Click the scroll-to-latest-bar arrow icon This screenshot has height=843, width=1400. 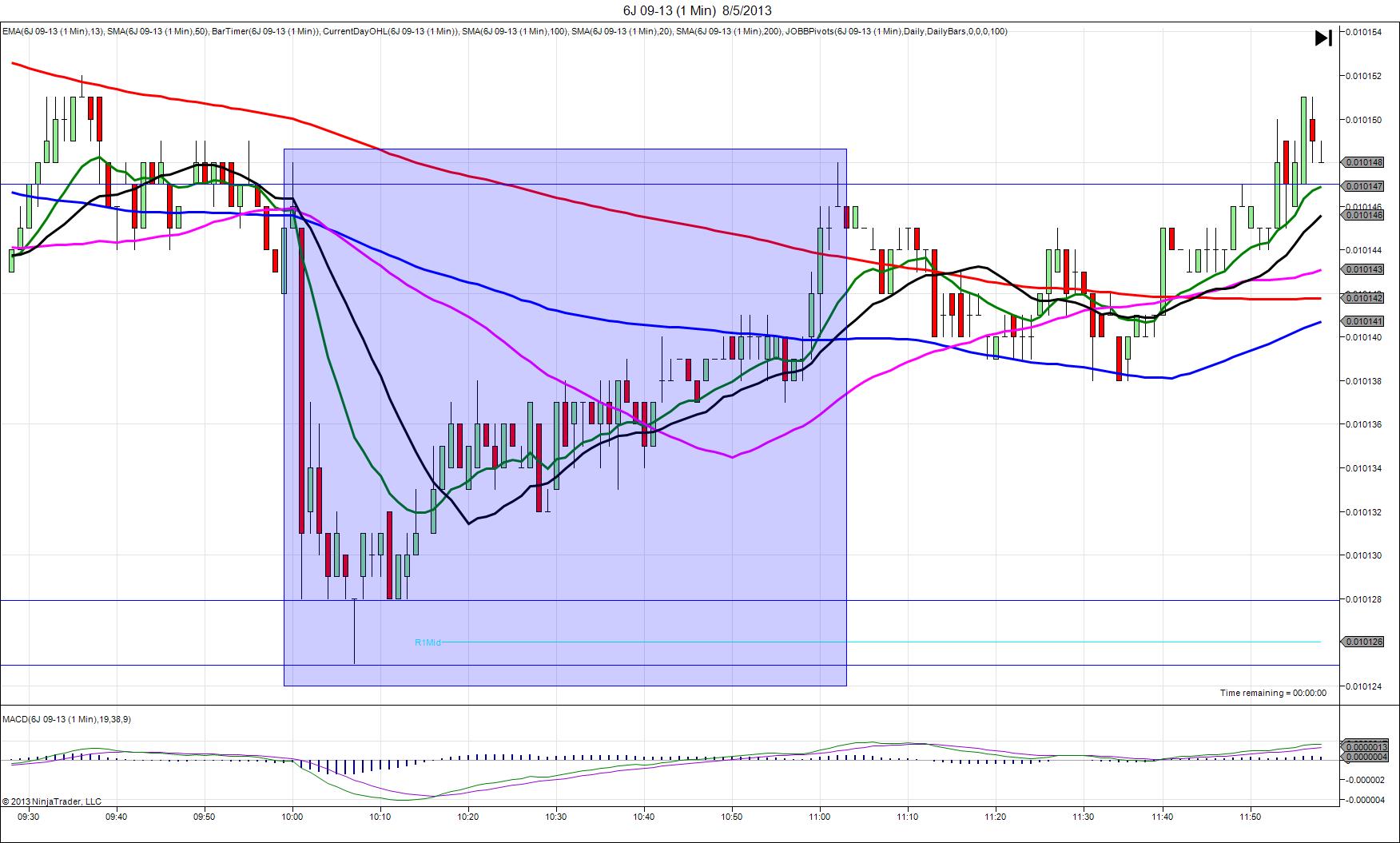pyautogui.click(x=1323, y=38)
